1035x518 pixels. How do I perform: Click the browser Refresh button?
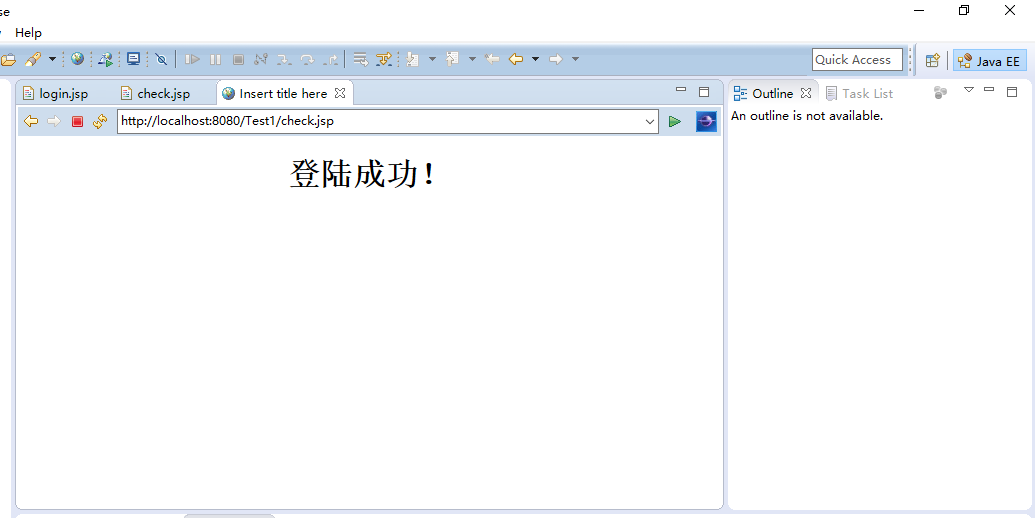coord(100,121)
